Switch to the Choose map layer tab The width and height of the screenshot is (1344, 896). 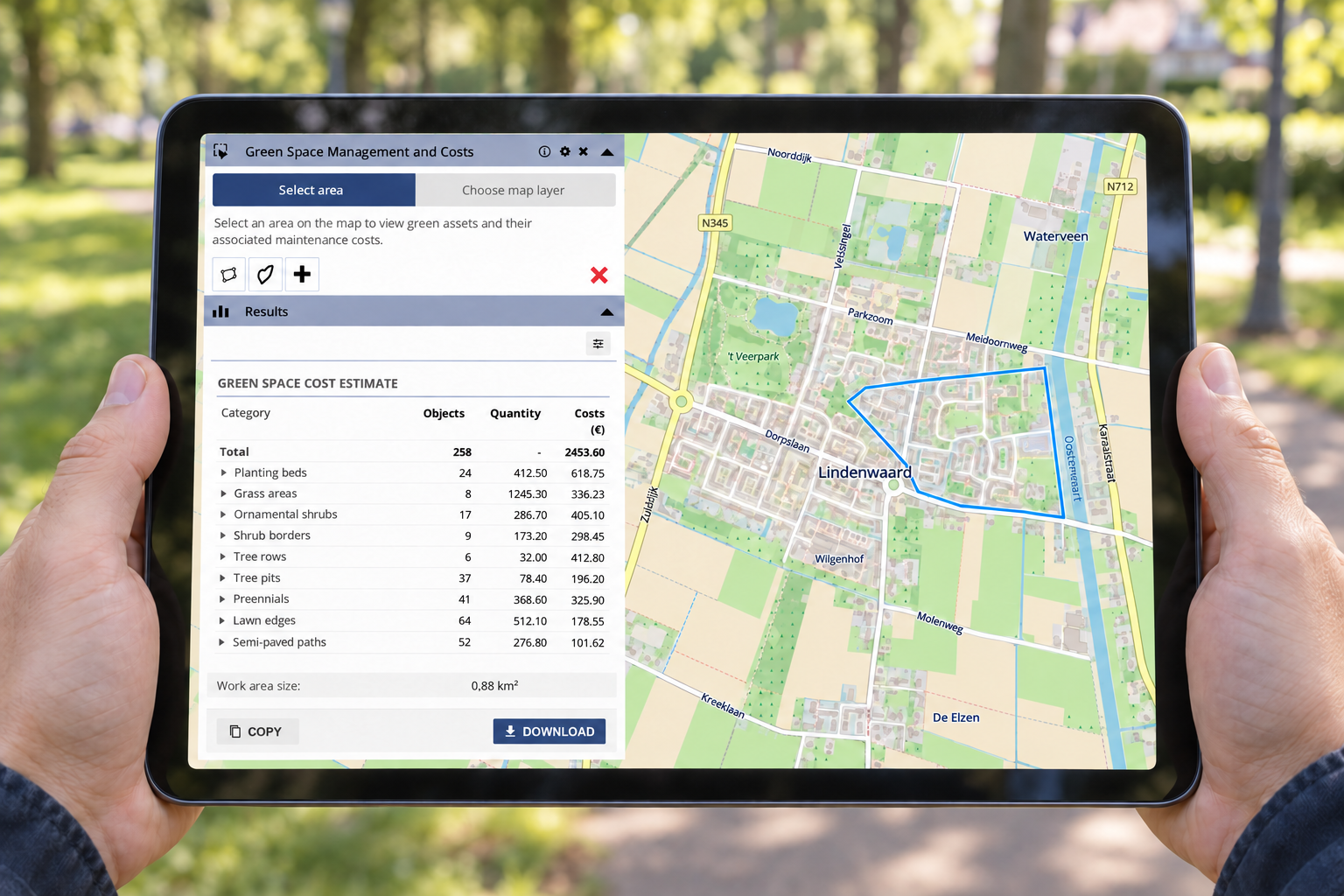point(514,190)
